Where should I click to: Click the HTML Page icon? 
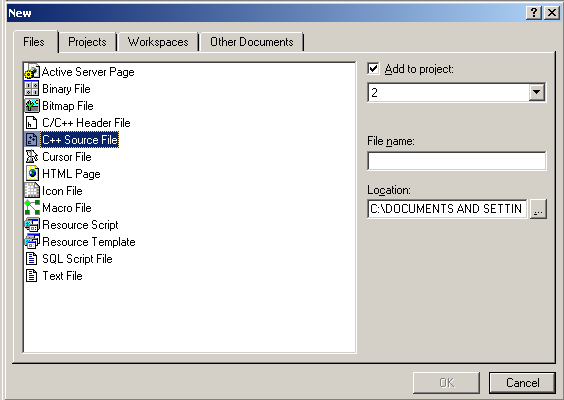tap(32, 173)
